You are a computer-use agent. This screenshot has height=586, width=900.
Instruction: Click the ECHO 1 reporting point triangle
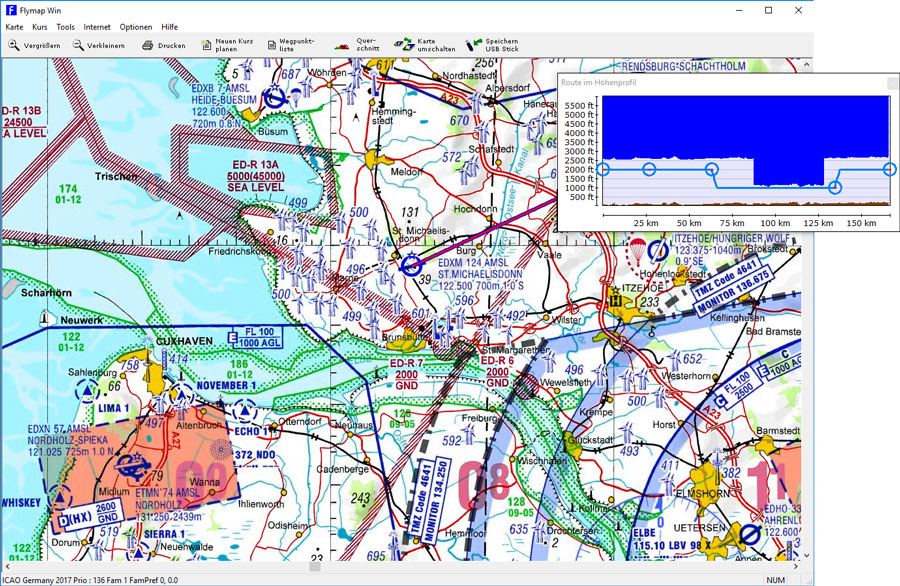click(x=245, y=411)
